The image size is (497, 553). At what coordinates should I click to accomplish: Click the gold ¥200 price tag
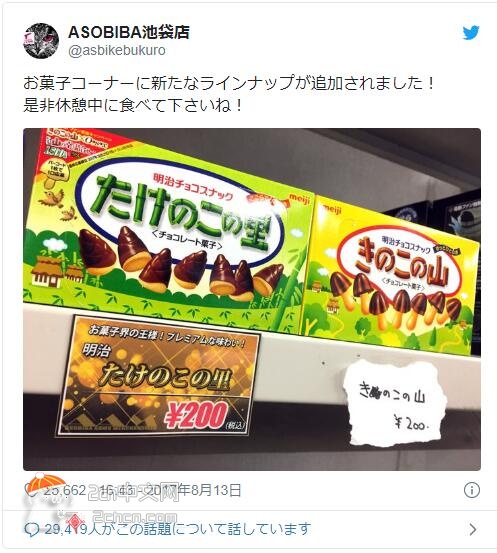[x=158, y=376]
